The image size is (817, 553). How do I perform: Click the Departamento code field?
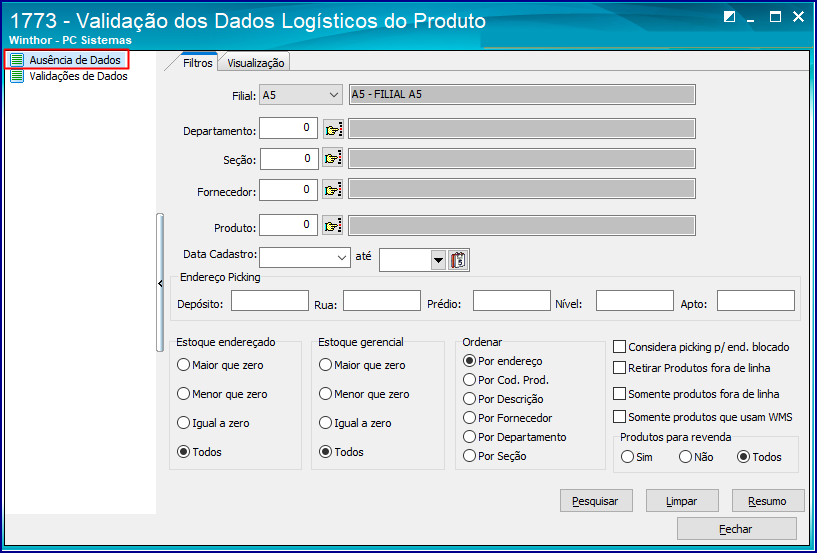pos(288,128)
